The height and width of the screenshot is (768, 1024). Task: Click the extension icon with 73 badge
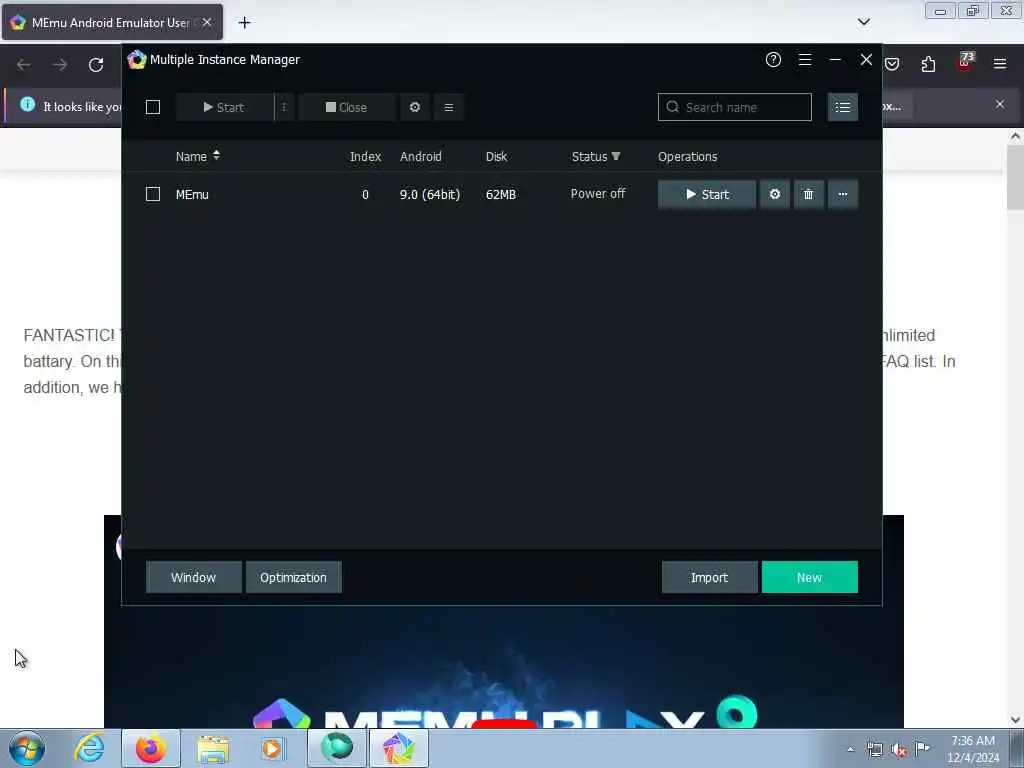pos(965,63)
